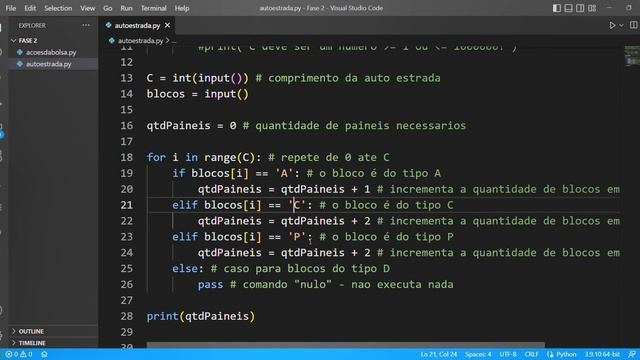Toggle the bottom panel layout icon
Screen dimensions: 640x360
(x=568, y=8)
